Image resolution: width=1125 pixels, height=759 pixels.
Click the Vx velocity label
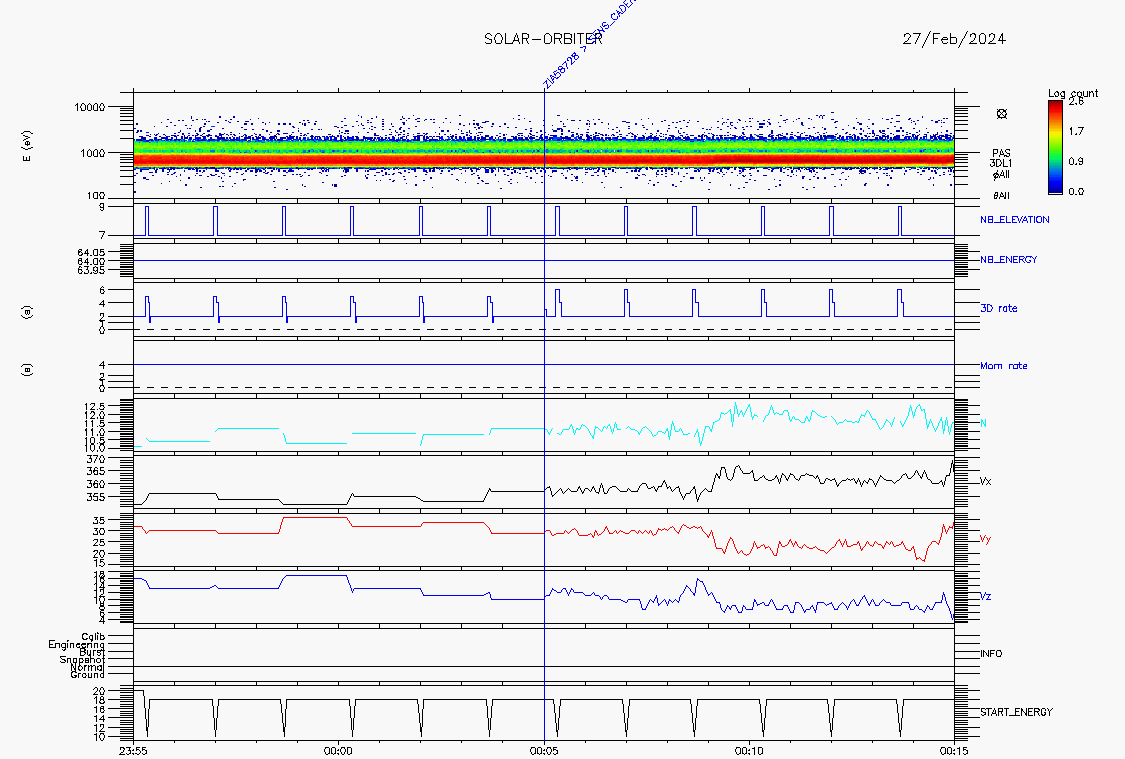pos(985,481)
